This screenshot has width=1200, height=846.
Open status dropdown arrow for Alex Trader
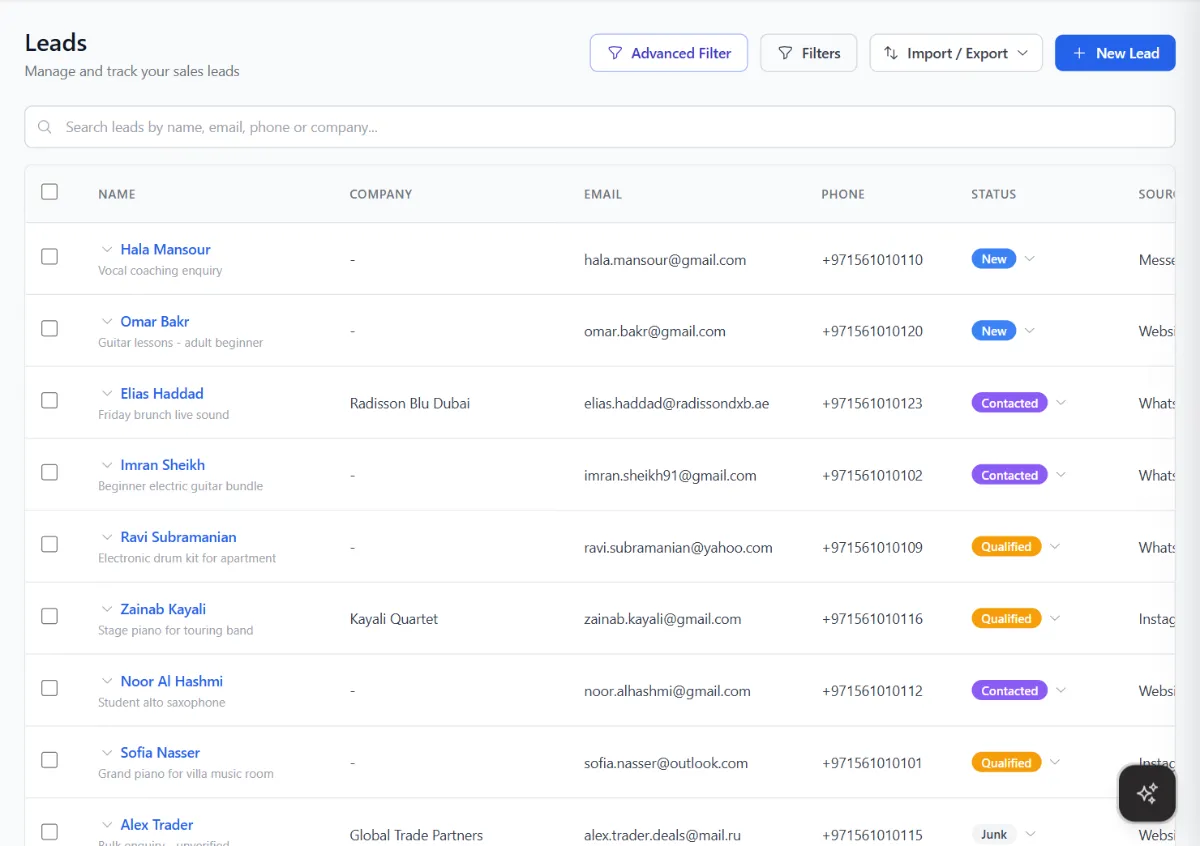(x=1031, y=834)
